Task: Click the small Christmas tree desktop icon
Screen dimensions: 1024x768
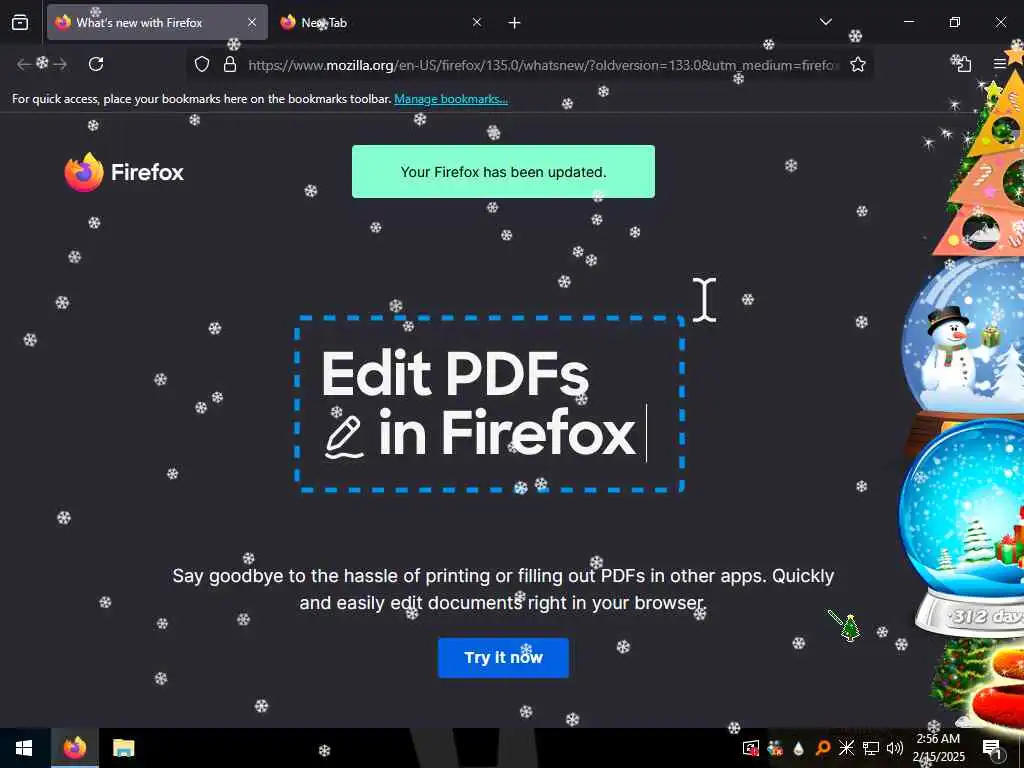Action: [x=849, y=628]
